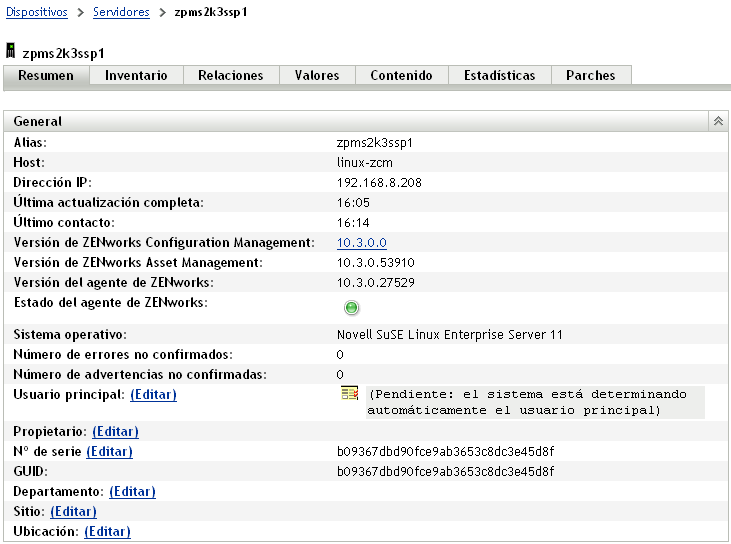Open the Servidores breadcrumb link

coord(121,12)
